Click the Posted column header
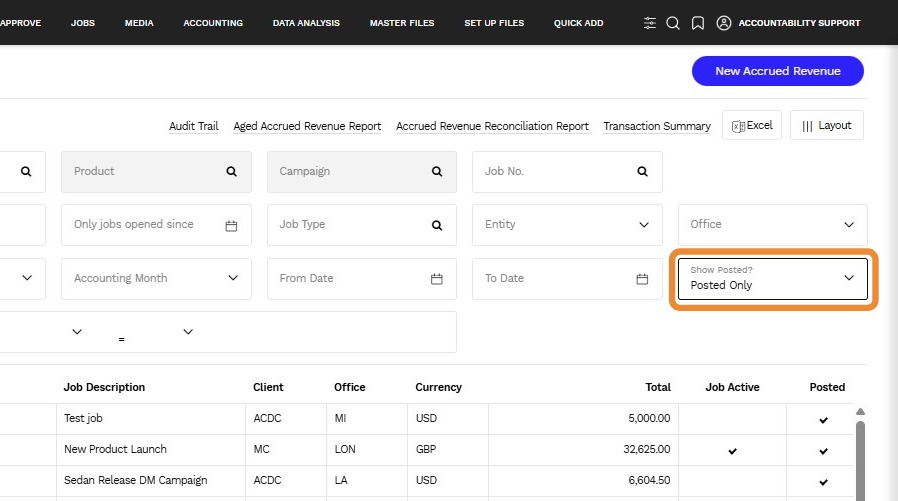898x501 pixels. tap(827, 387)
